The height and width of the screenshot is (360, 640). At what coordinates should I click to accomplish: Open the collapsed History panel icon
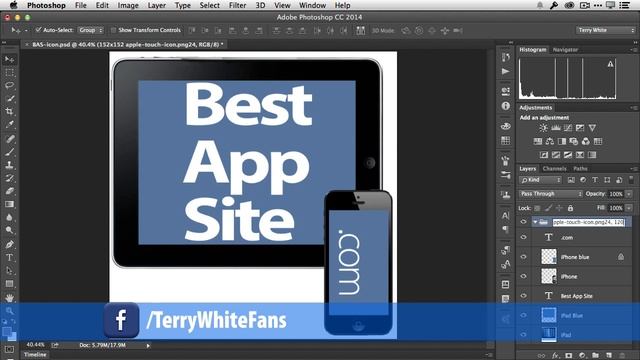506,58
